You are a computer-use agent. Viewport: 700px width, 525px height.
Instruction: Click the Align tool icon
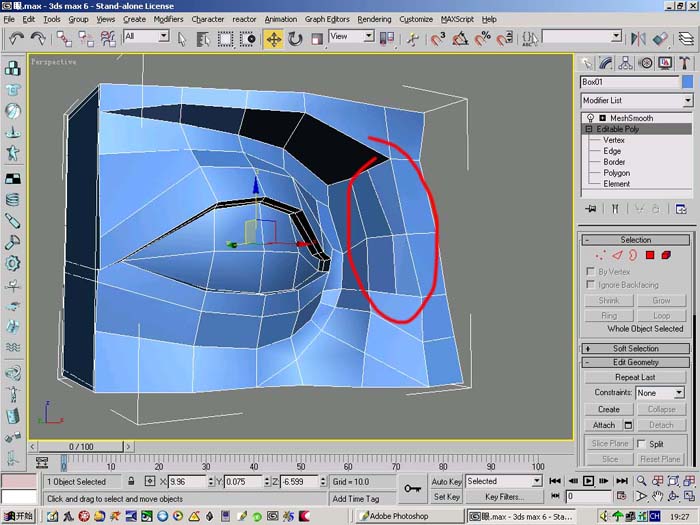coord(660,39)
